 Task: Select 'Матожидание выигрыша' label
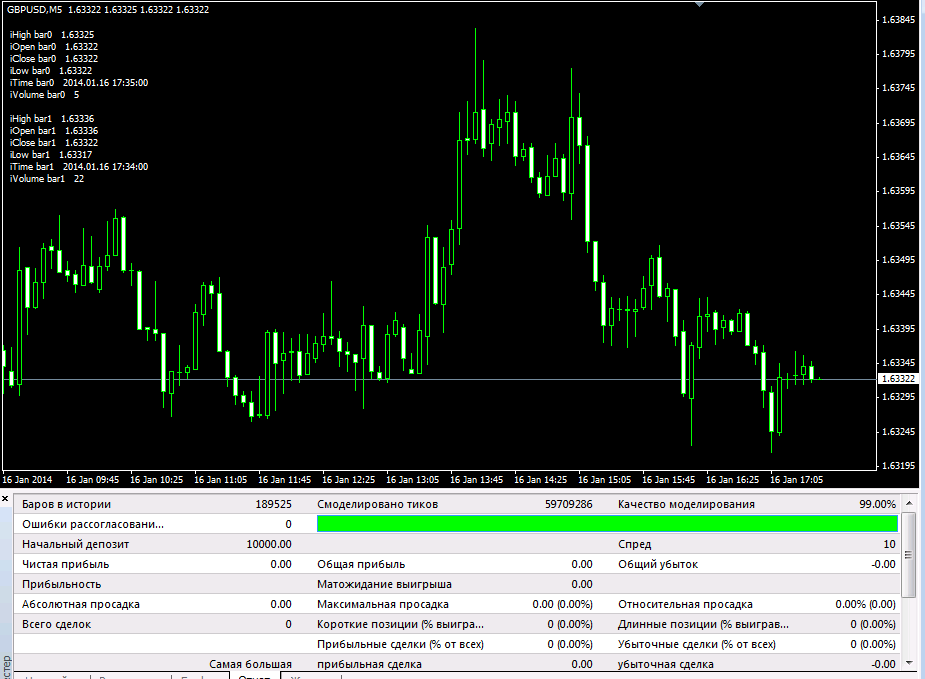pyautogui.click(x=384, y=585)
